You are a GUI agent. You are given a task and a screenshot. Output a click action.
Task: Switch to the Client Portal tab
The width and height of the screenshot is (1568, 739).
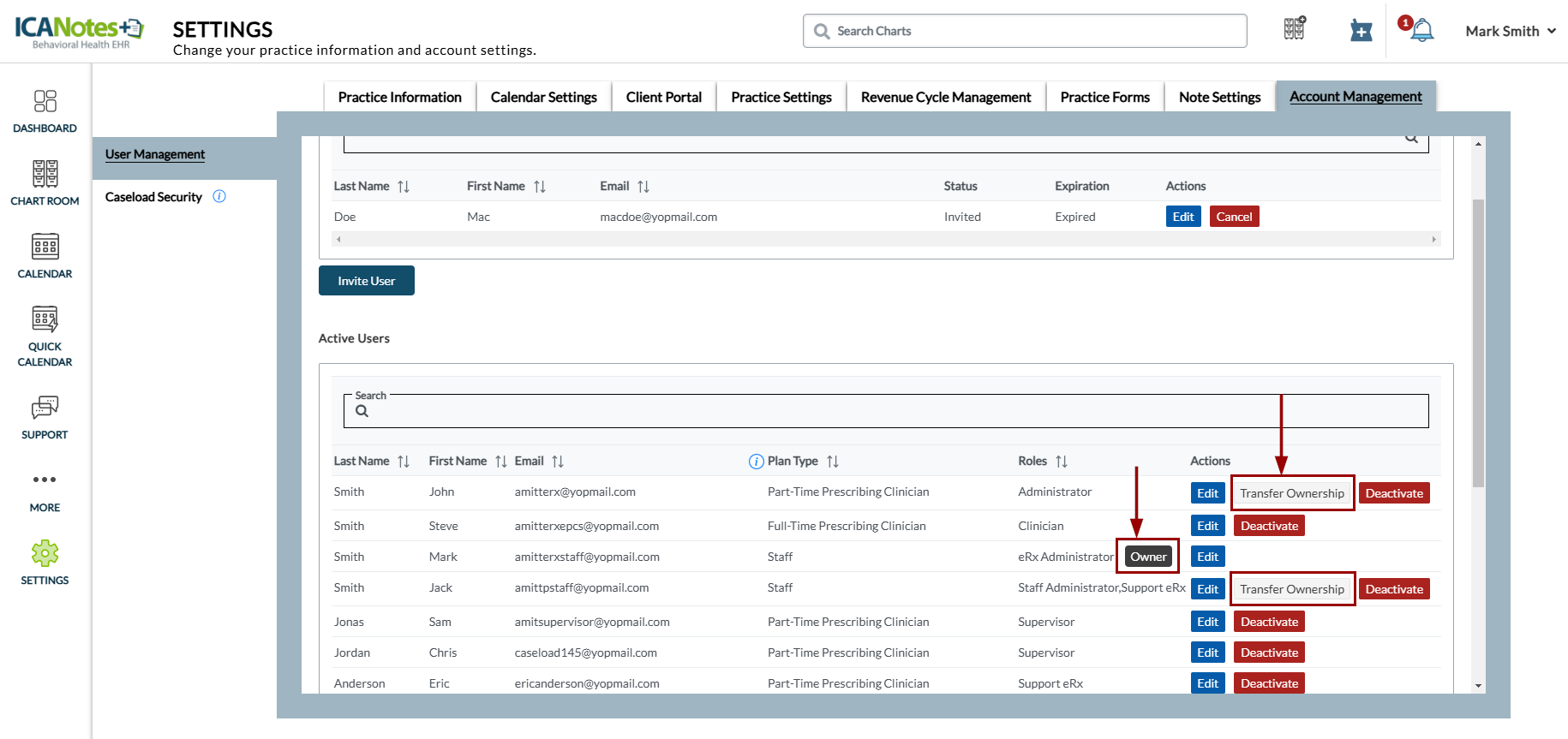(x=663, y=97)
